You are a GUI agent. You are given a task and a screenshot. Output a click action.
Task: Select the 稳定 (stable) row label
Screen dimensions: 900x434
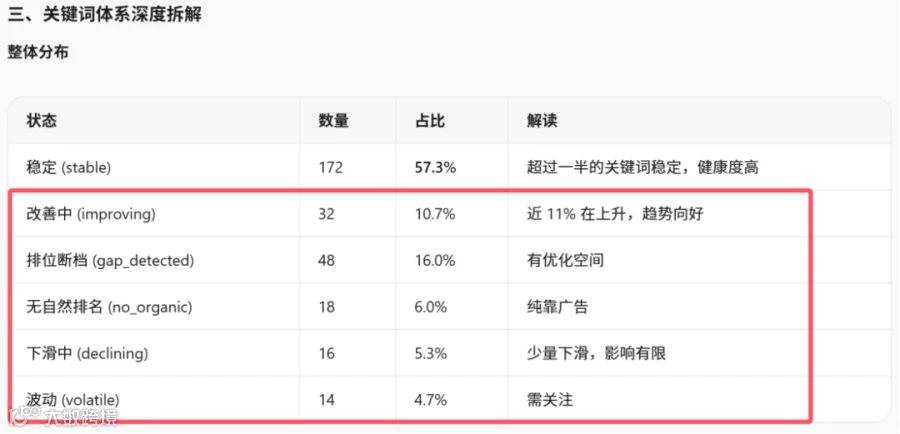point(69,168)
